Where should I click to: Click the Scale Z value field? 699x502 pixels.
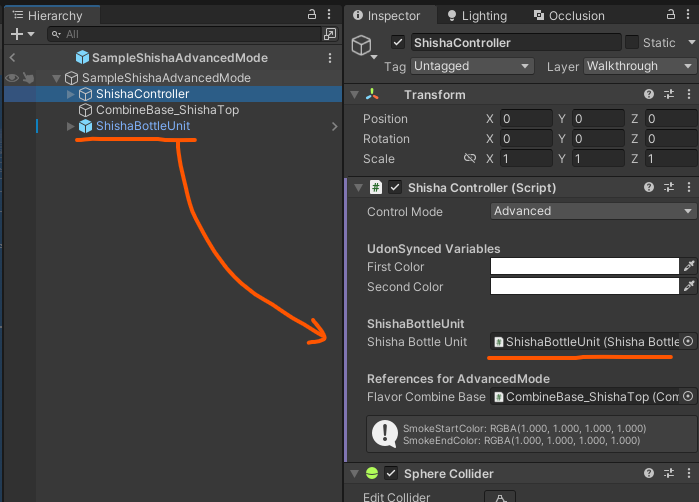pyautogui.click(x=671, y=159)
